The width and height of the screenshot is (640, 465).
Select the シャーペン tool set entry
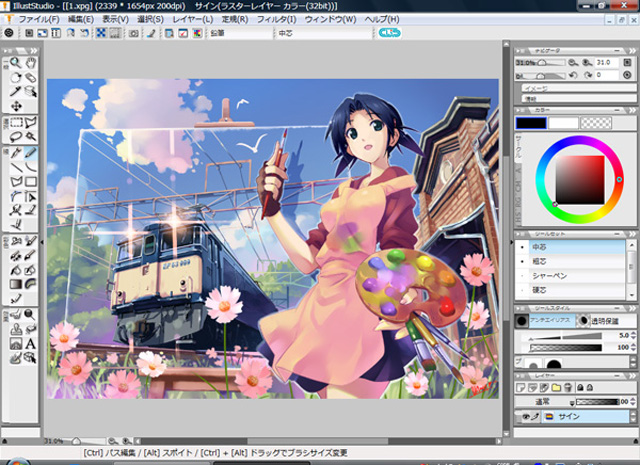coord(570,276)
